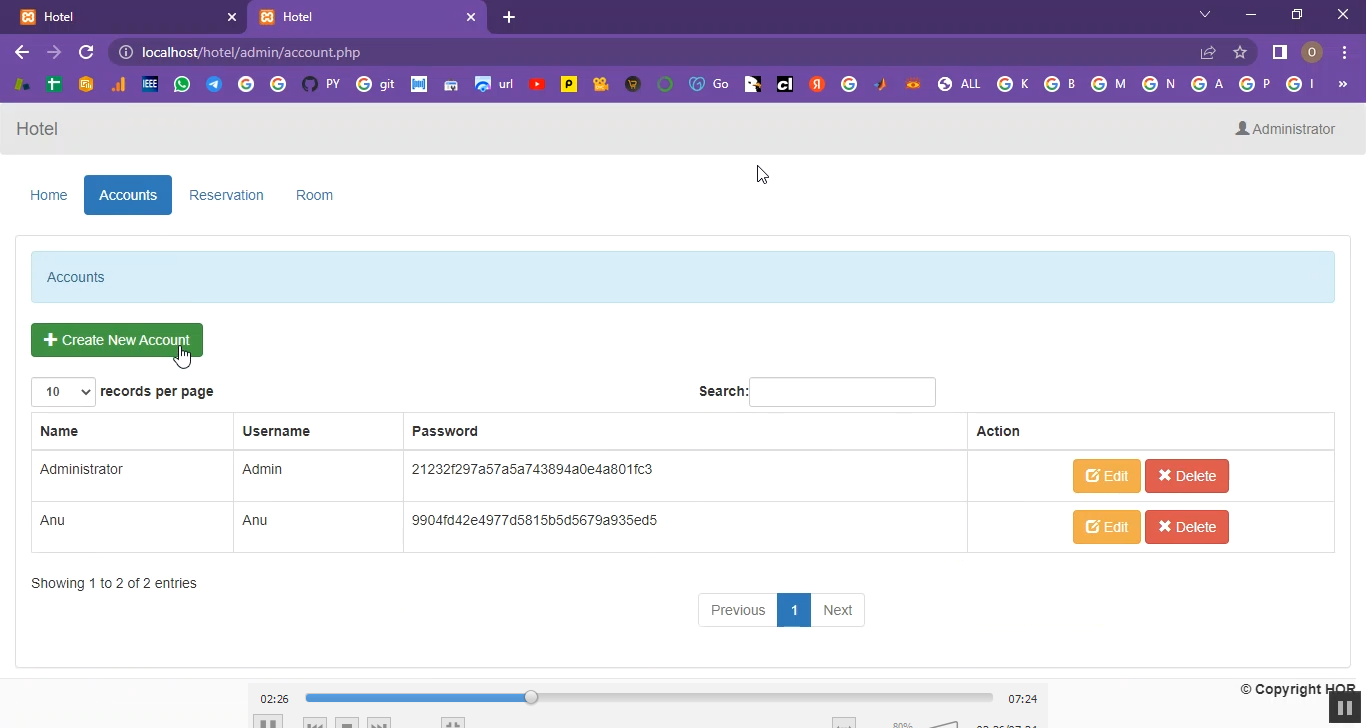Viewport: 1366px width, 728px height.
Task: Switch to the Reservation tab
Action: click(226, 195)
